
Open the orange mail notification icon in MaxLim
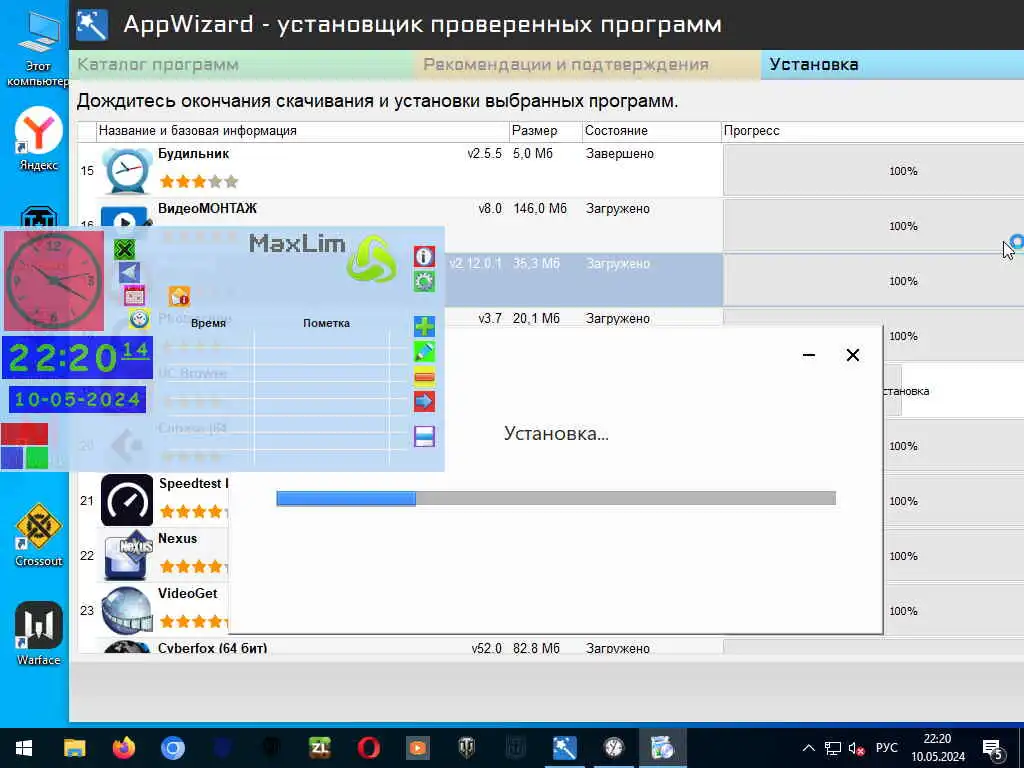[179, 296]
